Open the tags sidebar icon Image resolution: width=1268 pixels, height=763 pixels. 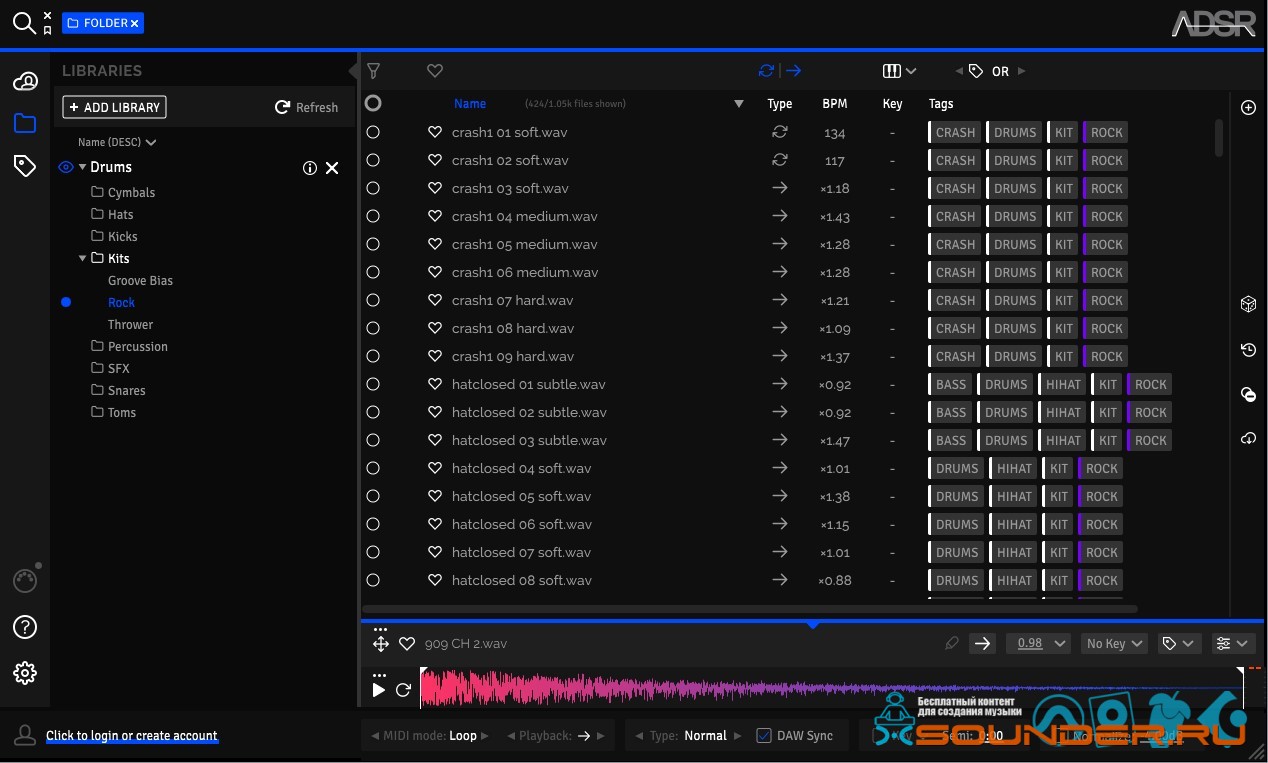click(25, 166)
